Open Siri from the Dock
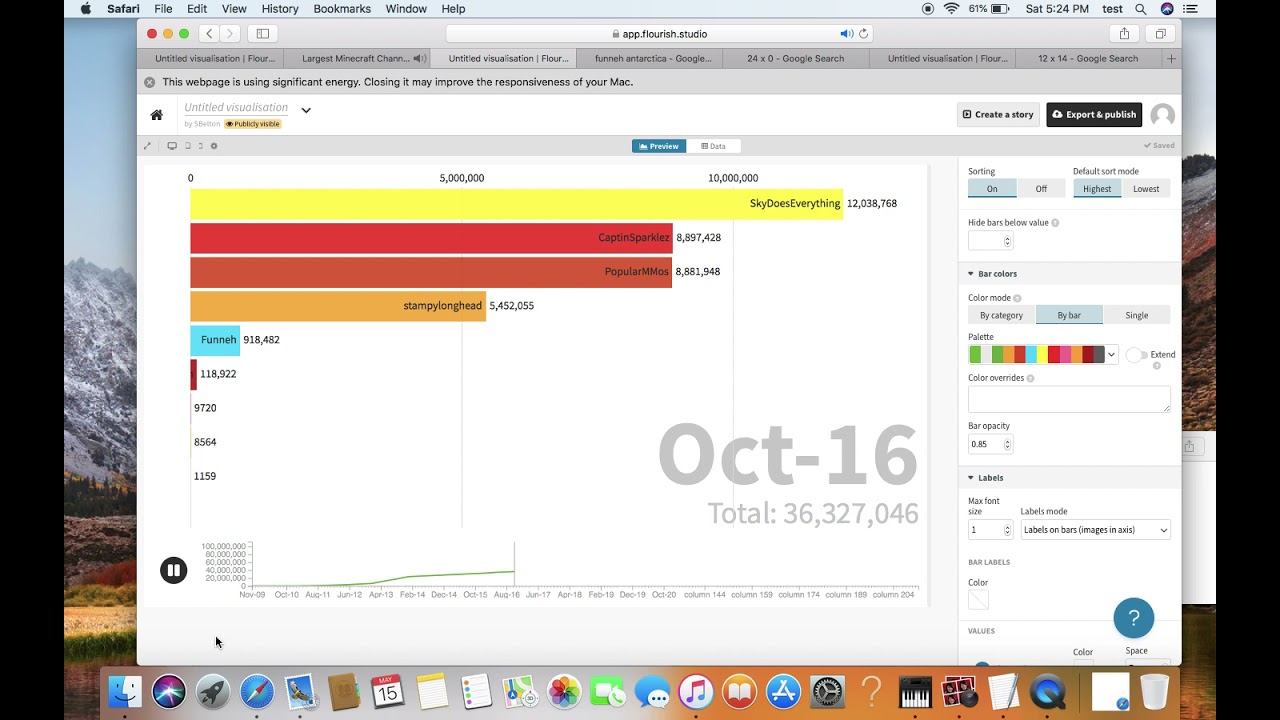Screen dimensions: 1280x720 169,691
